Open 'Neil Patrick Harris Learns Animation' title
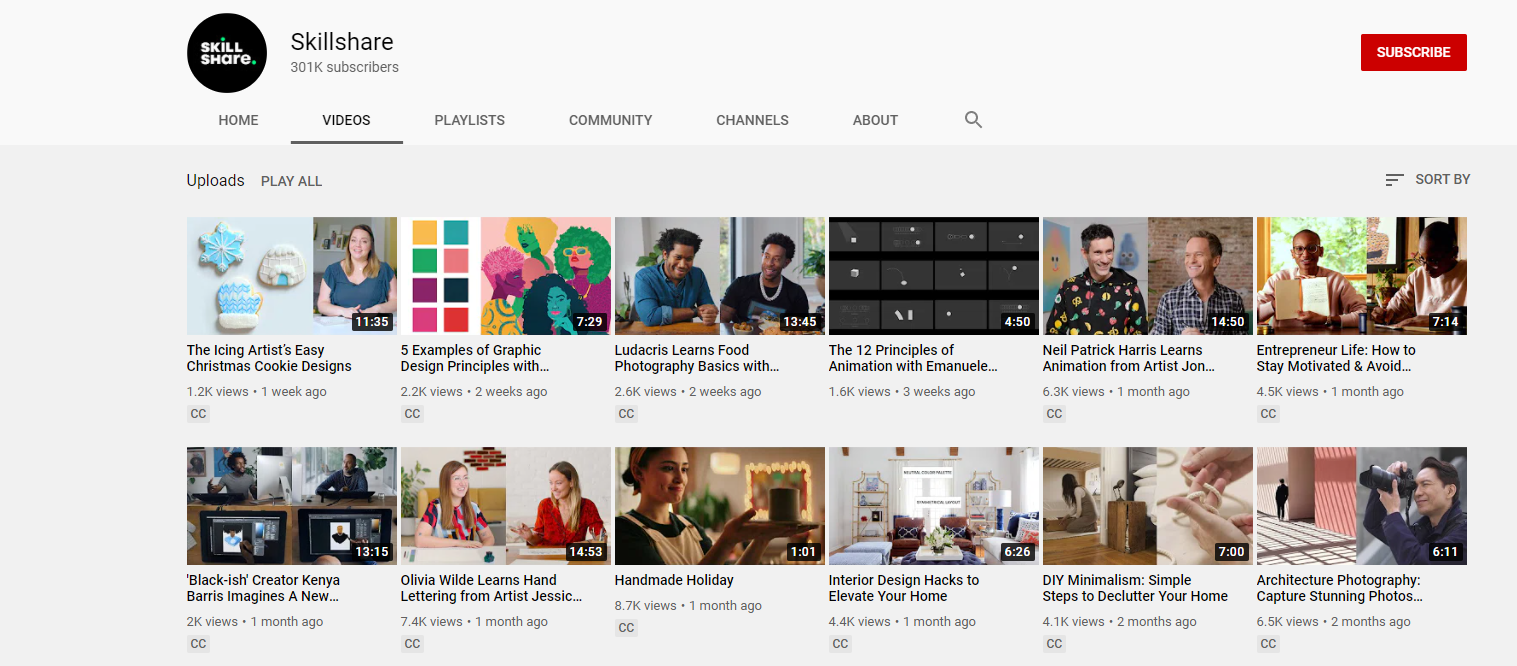This screenshot has height=666, width=1517. pos(1129,358)
